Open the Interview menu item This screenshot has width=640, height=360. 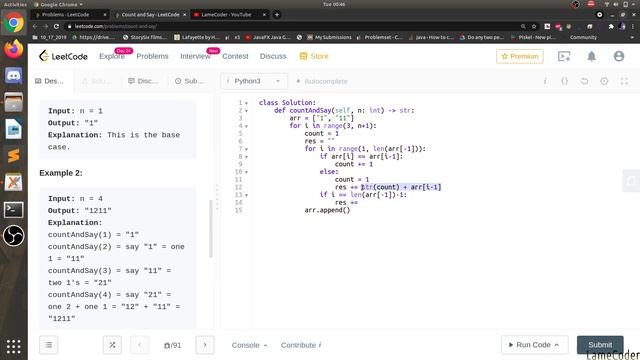click(195, 56)
